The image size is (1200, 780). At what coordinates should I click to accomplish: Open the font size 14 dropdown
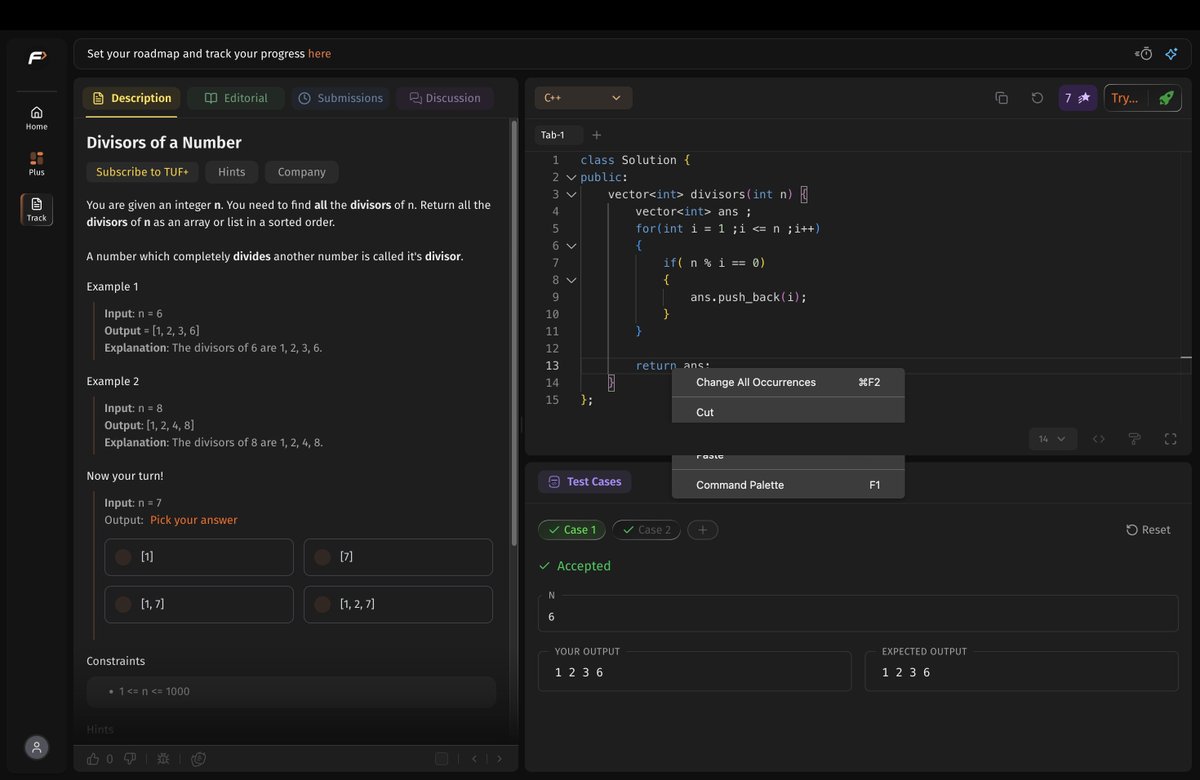coord(1052,439)
